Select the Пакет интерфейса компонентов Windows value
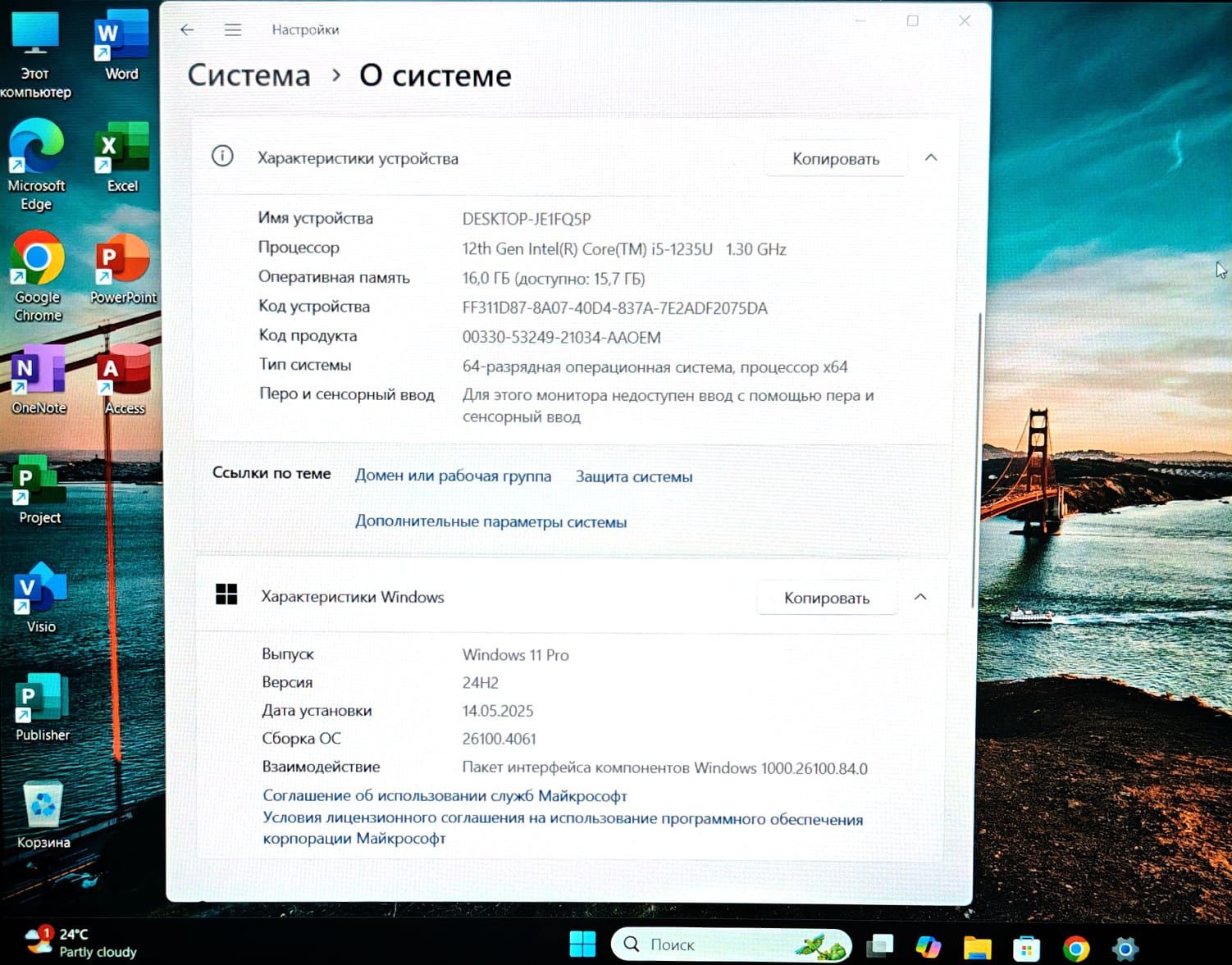The height and width of the screenshot is (965, 1232). click(664, 768)
